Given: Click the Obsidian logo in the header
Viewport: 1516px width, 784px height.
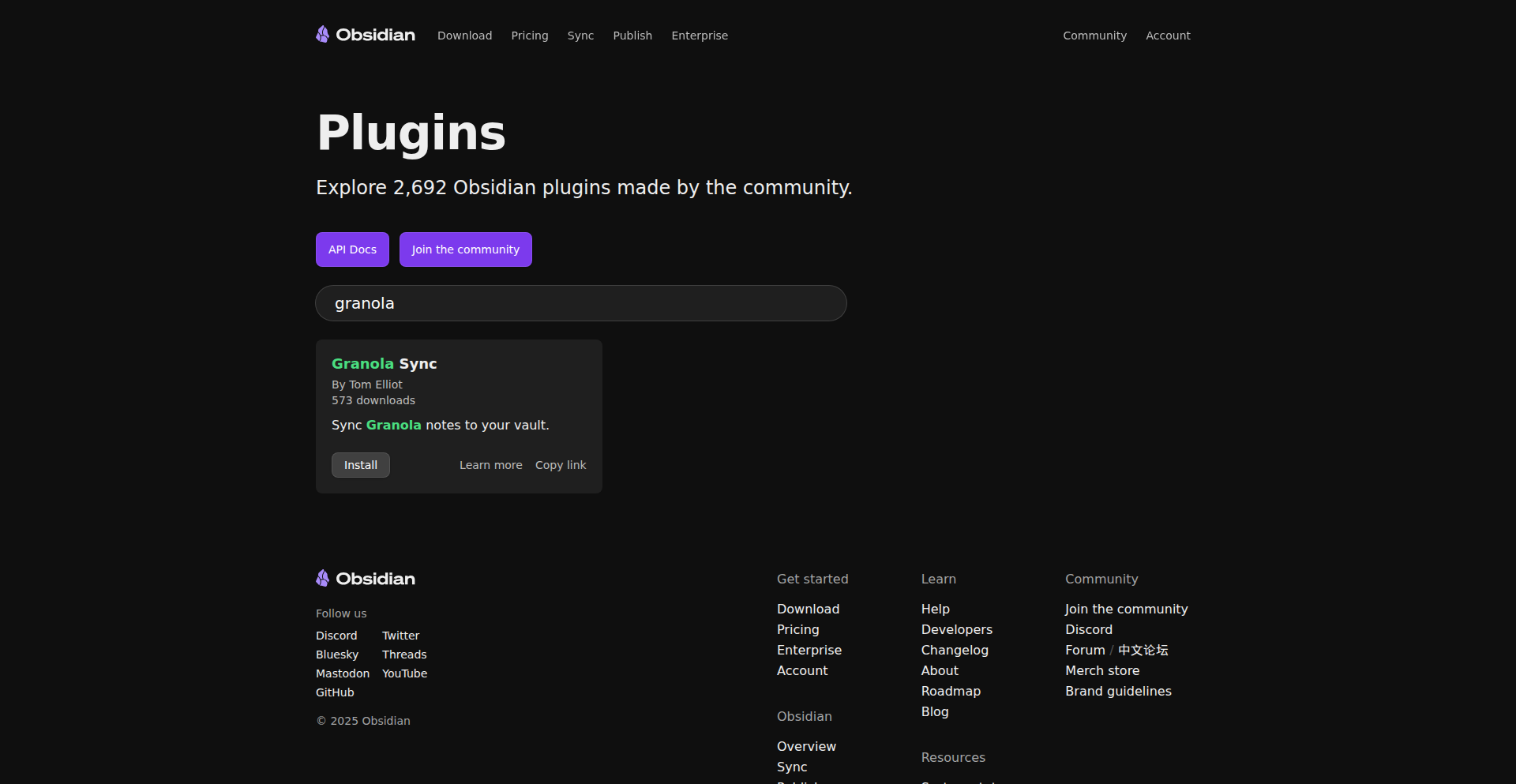Looking at the screenshot, I should point(366,35).
